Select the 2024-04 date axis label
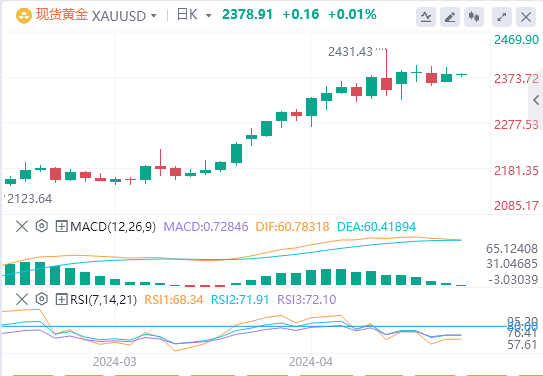This screenshot has height=376, width=543. coord(311,362)
